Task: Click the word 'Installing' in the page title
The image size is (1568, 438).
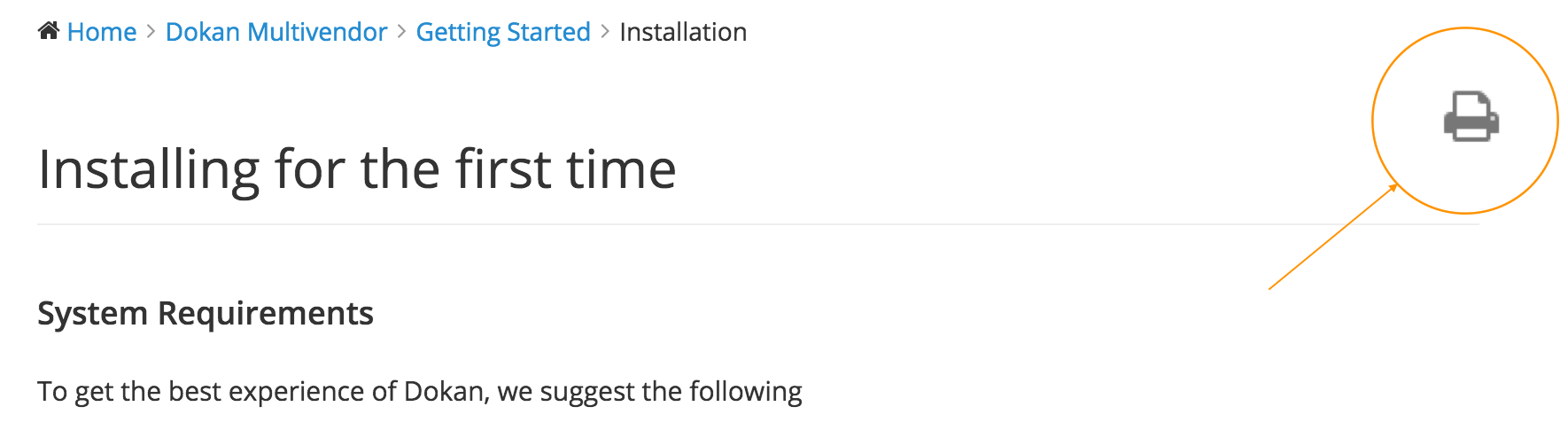Action: click(x=149, y=170)
